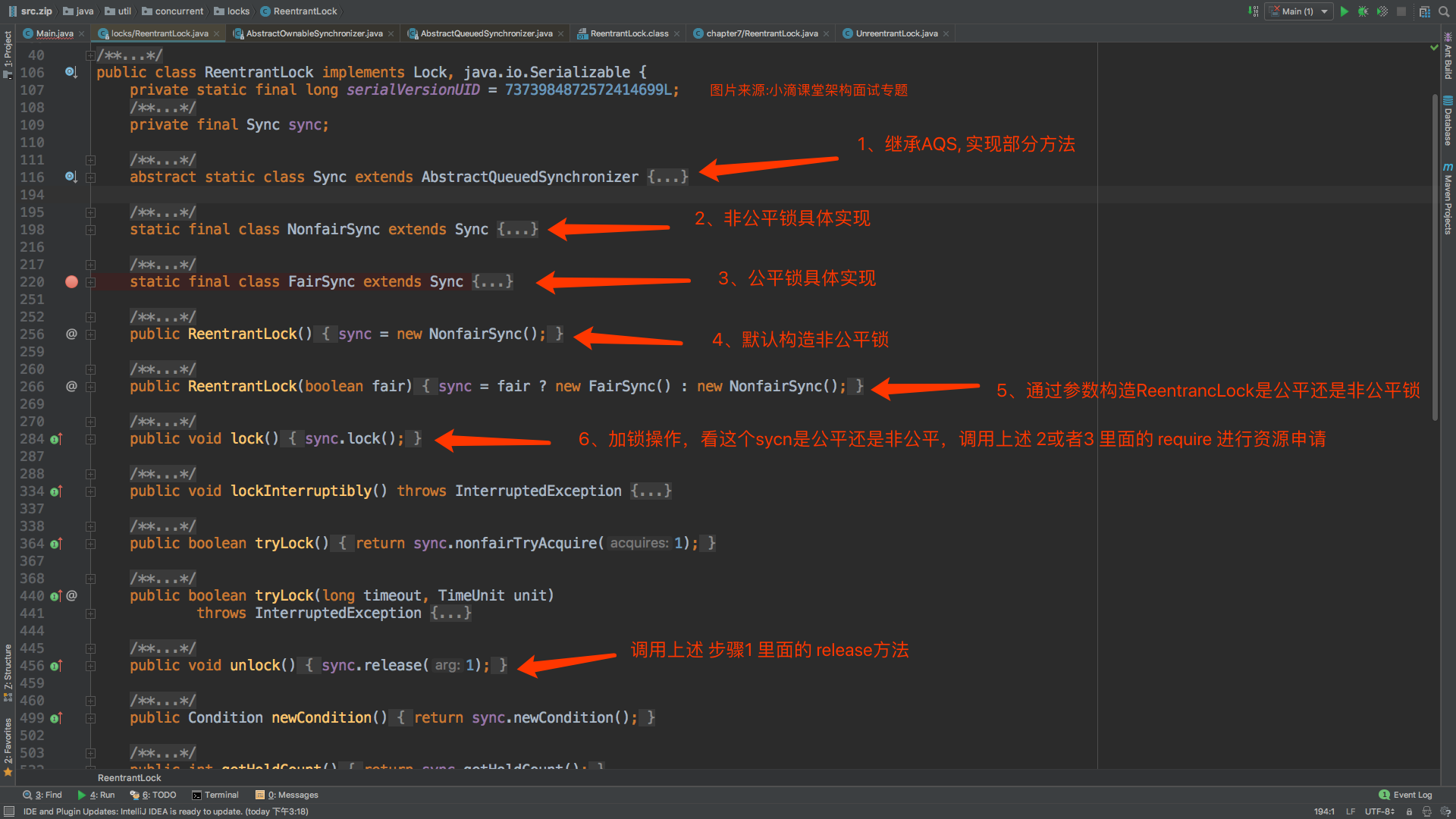Open the 6: TODO tool window
The height and width of the screenshot is (819, 1456).
coord(153,795)
